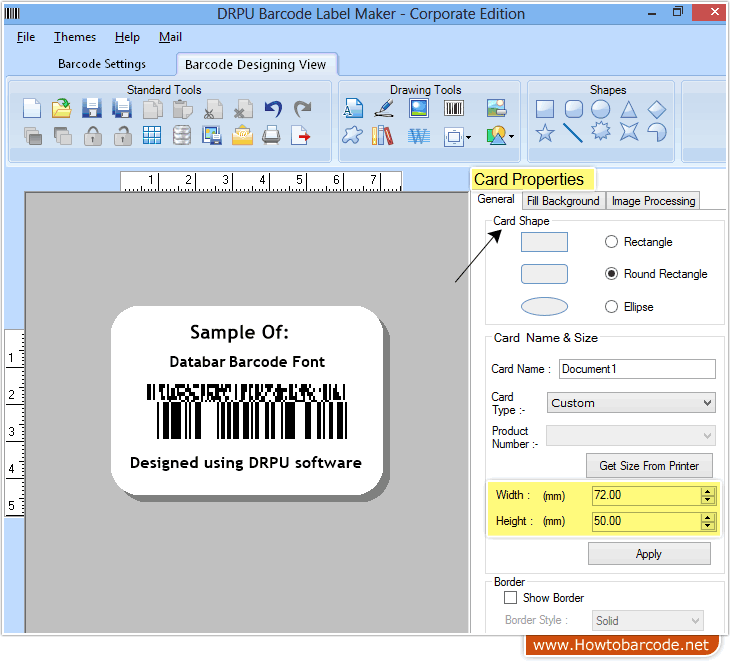
Task: Toggle the grid icon in Standard Tools
Action: tap(152, 135)
